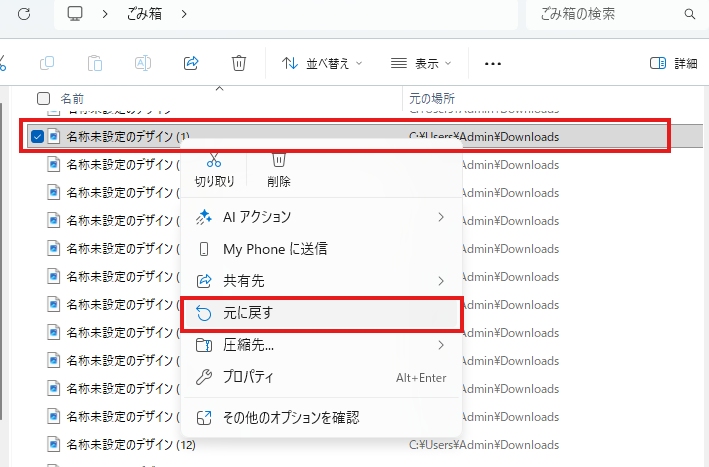Sort by the 名前 column header

72,99
